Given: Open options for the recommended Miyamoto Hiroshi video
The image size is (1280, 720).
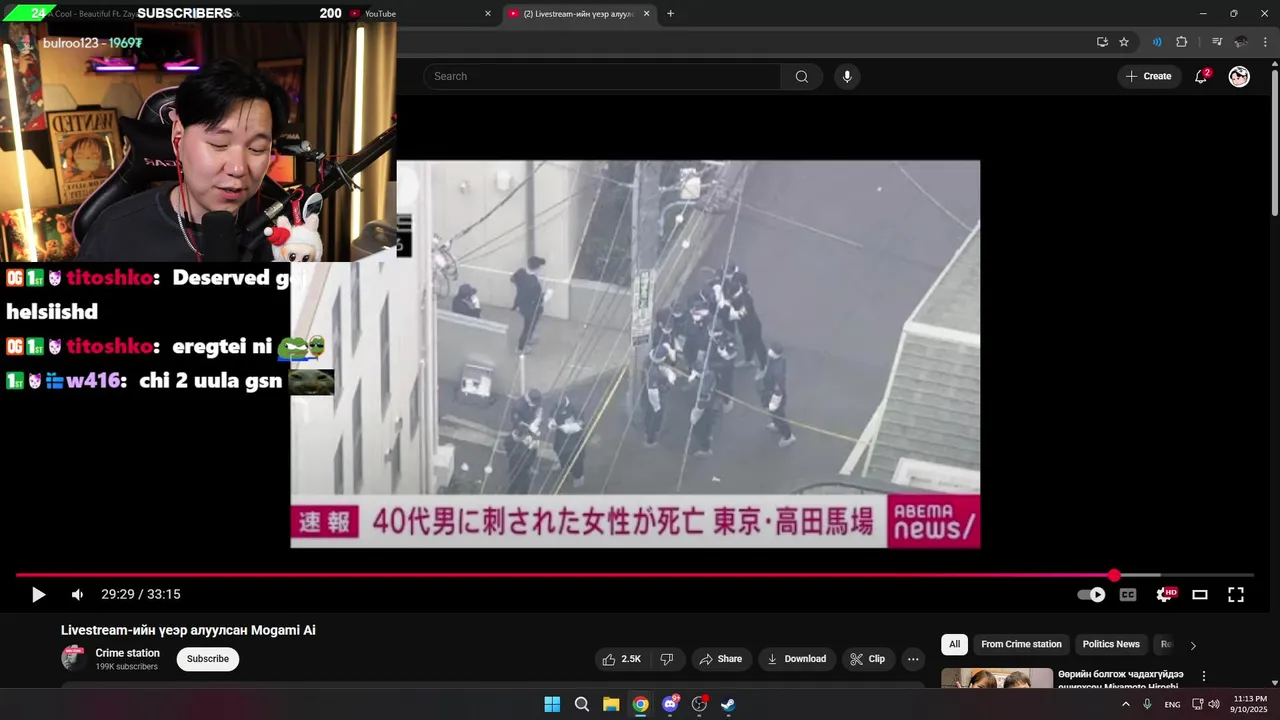Looking at the screenshot, I should pos(1204,676).
